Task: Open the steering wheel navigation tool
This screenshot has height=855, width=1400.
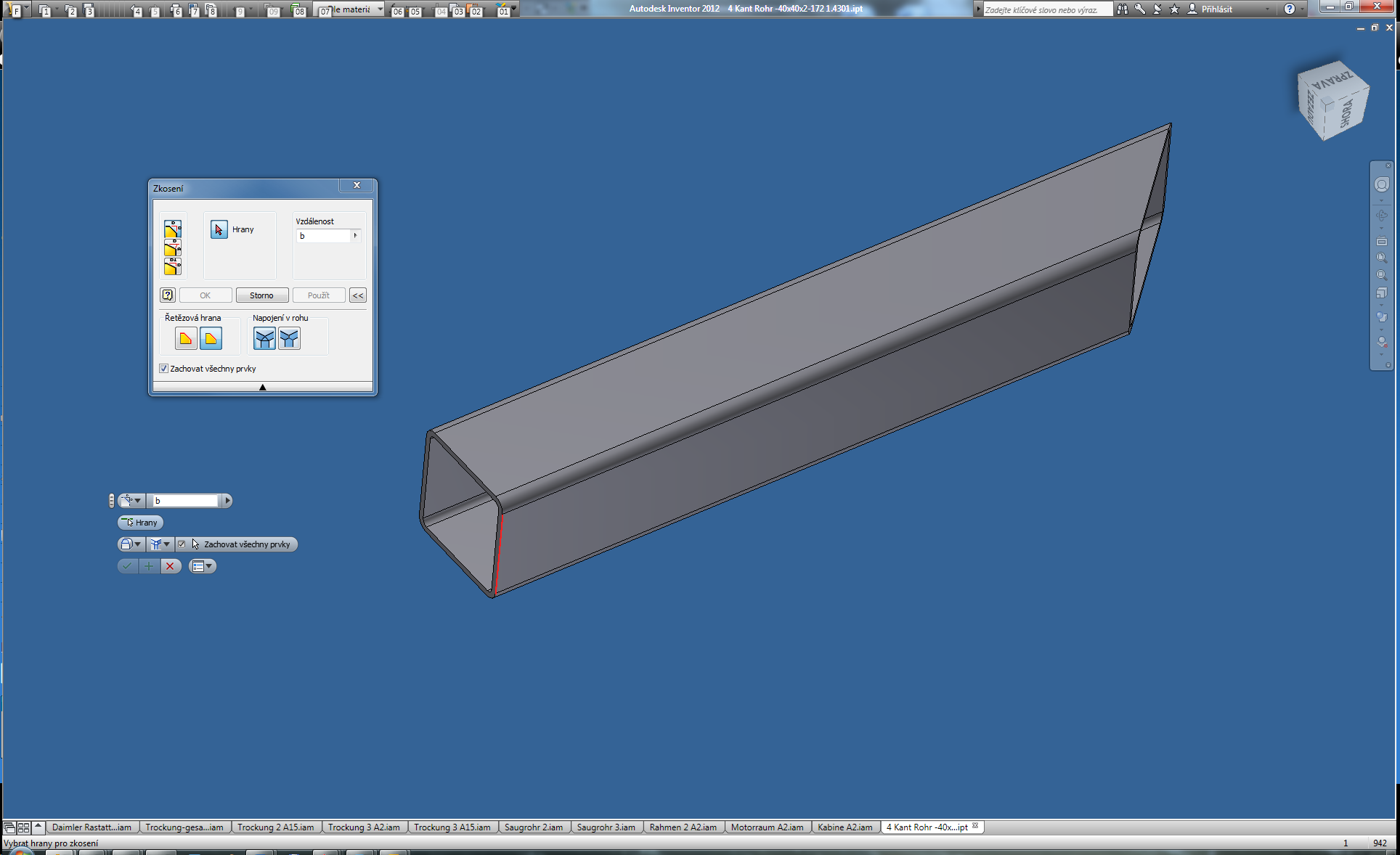Action: [x=1381, y=185]
